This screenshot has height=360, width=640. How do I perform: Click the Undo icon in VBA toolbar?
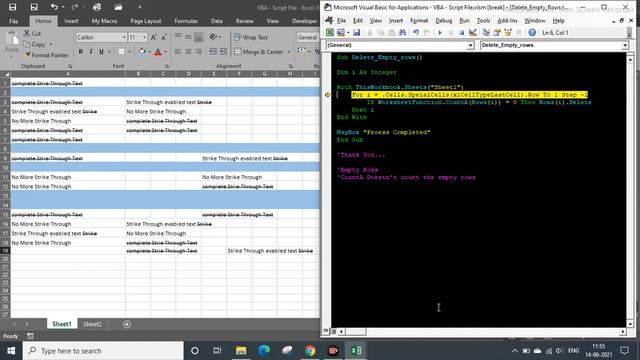pyautogui.click(x=416, y=32)
